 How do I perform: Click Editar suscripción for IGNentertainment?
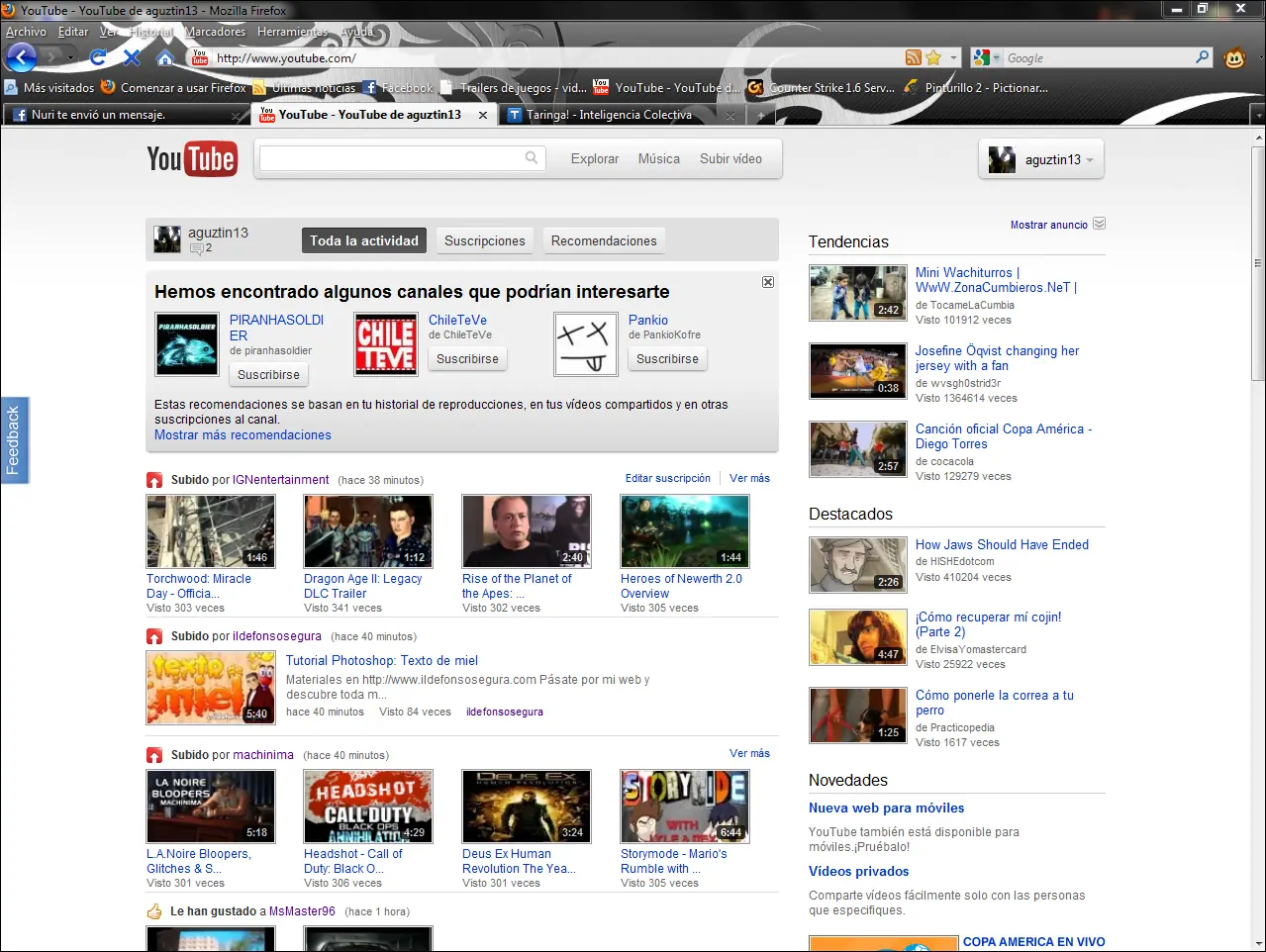click(x=668, y=478)
